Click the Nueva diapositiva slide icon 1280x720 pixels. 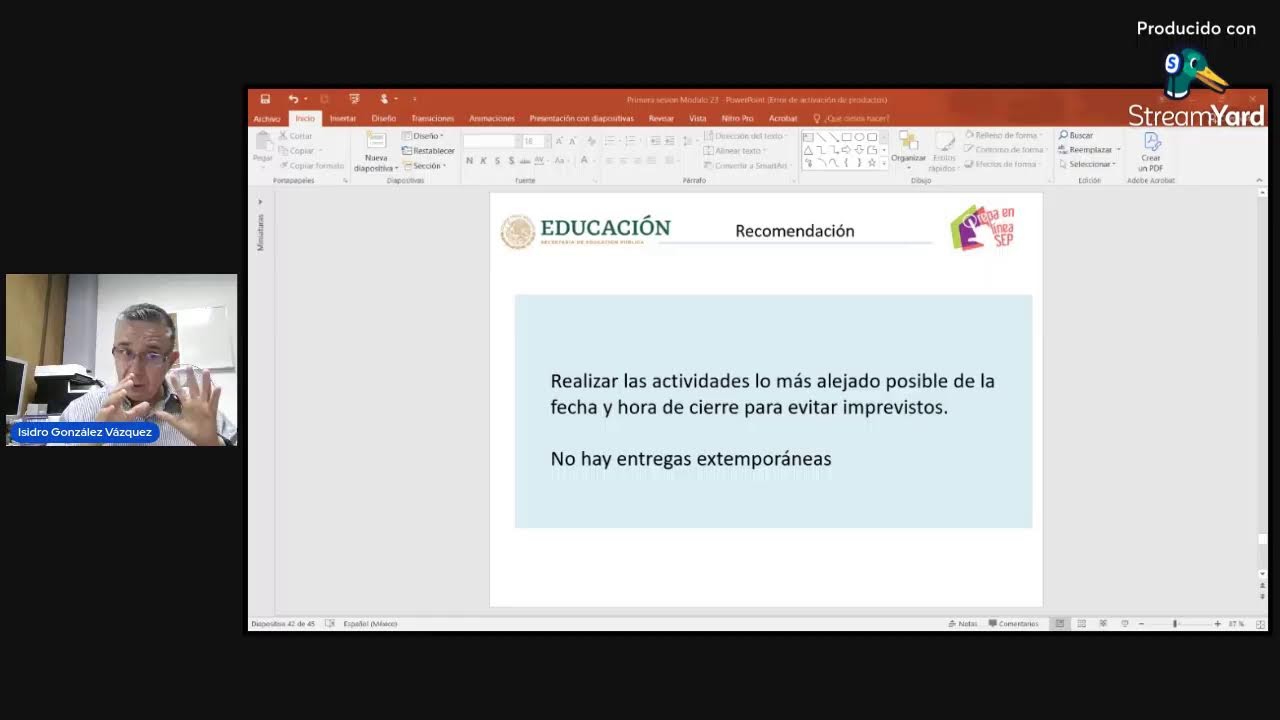pos(376,141)
